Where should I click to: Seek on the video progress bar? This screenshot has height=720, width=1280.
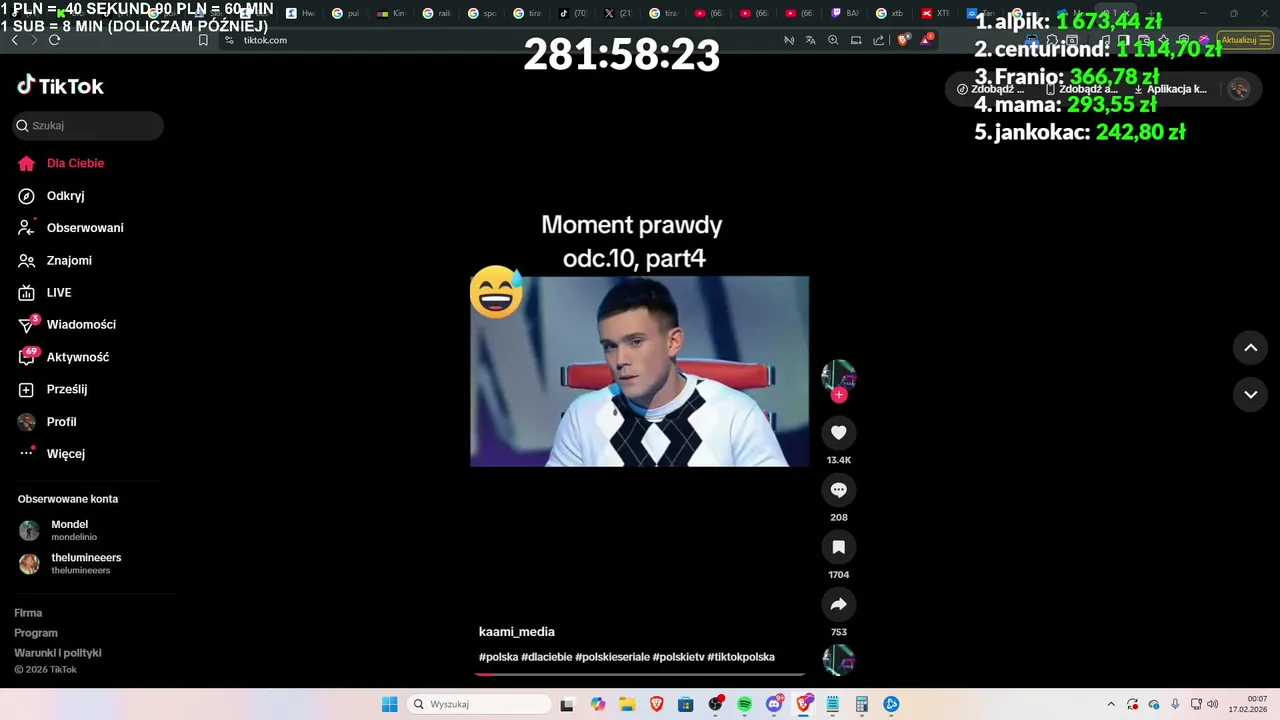640,674
